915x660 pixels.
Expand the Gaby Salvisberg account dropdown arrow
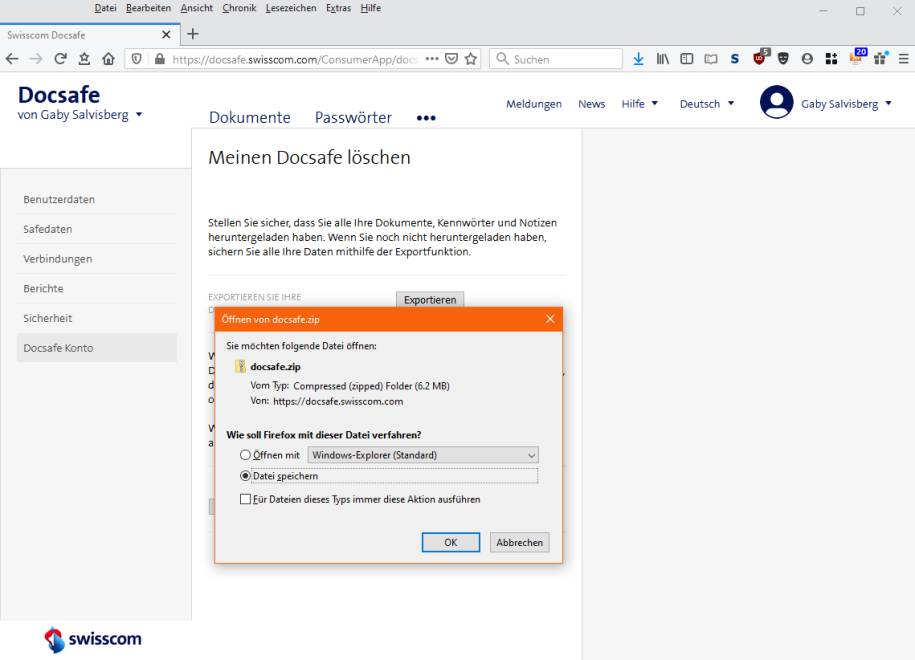[x=889, y=103]
